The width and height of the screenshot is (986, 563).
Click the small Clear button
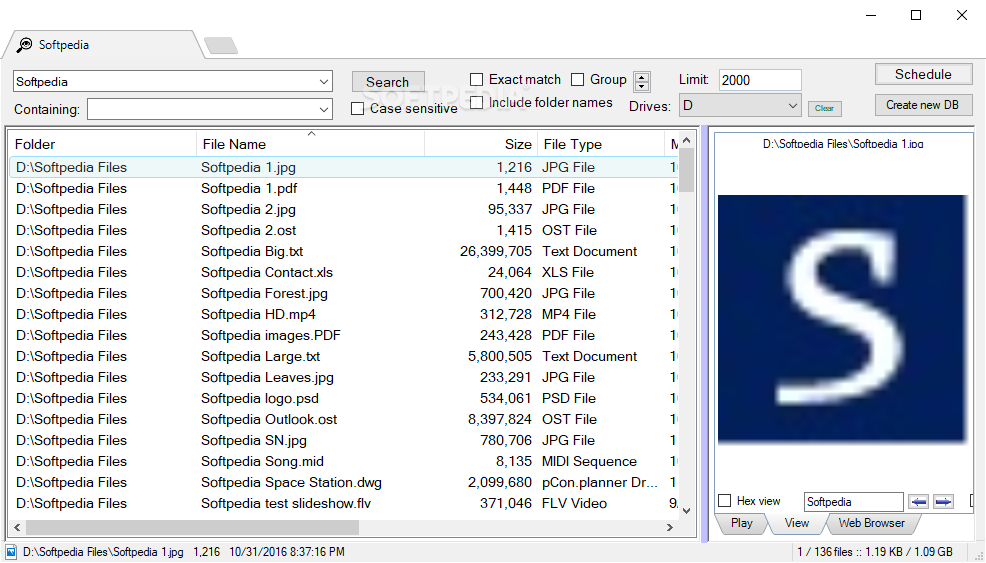point(824,108)
